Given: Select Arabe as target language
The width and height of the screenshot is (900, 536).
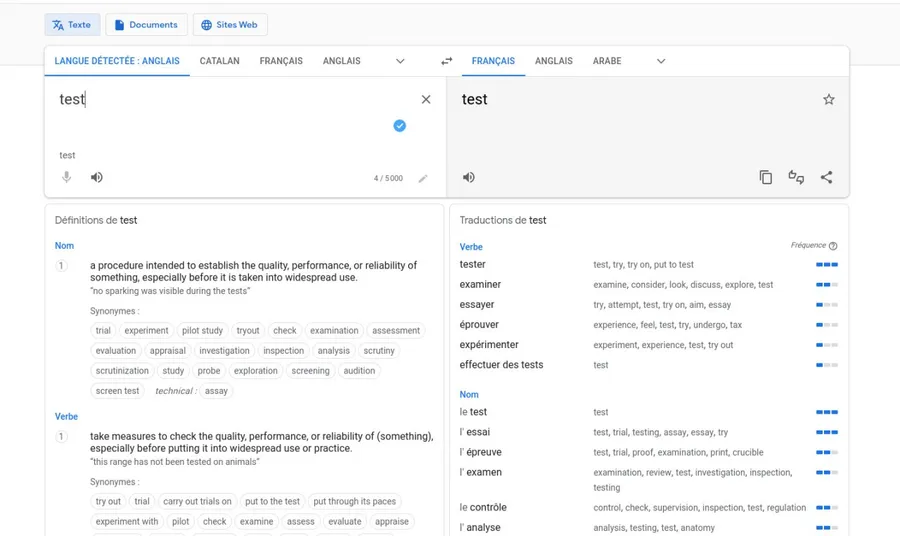Looking at the screenshot, I should [x=607, y=61].
